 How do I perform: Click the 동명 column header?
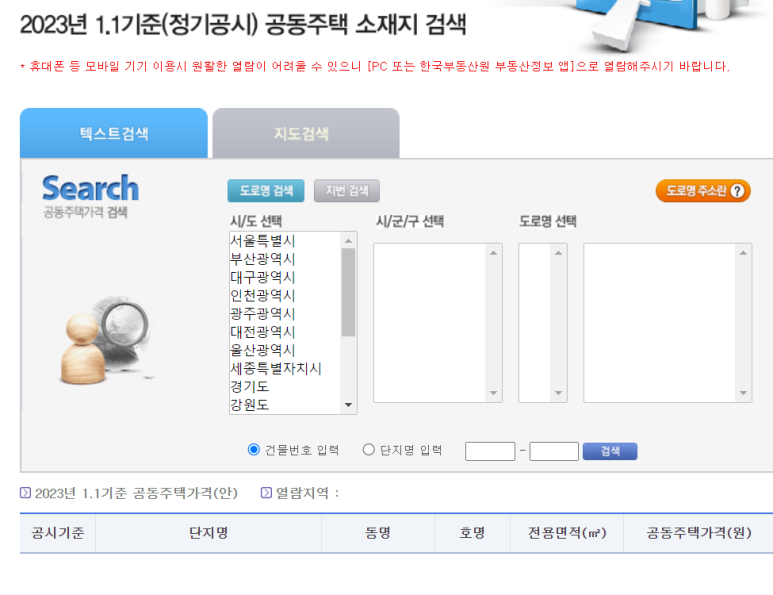(378, 533)
